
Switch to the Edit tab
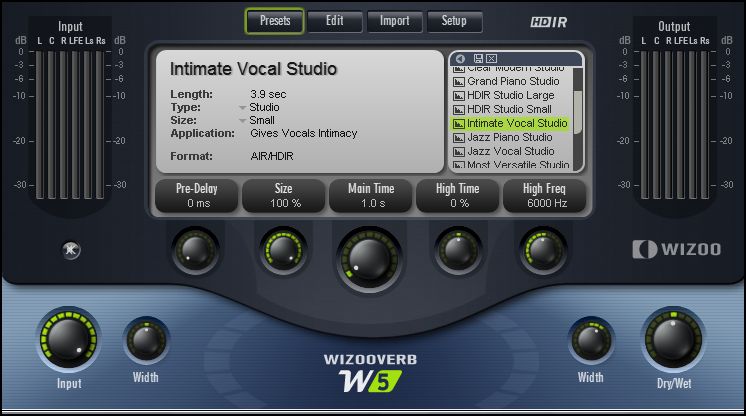pos(334,21)
